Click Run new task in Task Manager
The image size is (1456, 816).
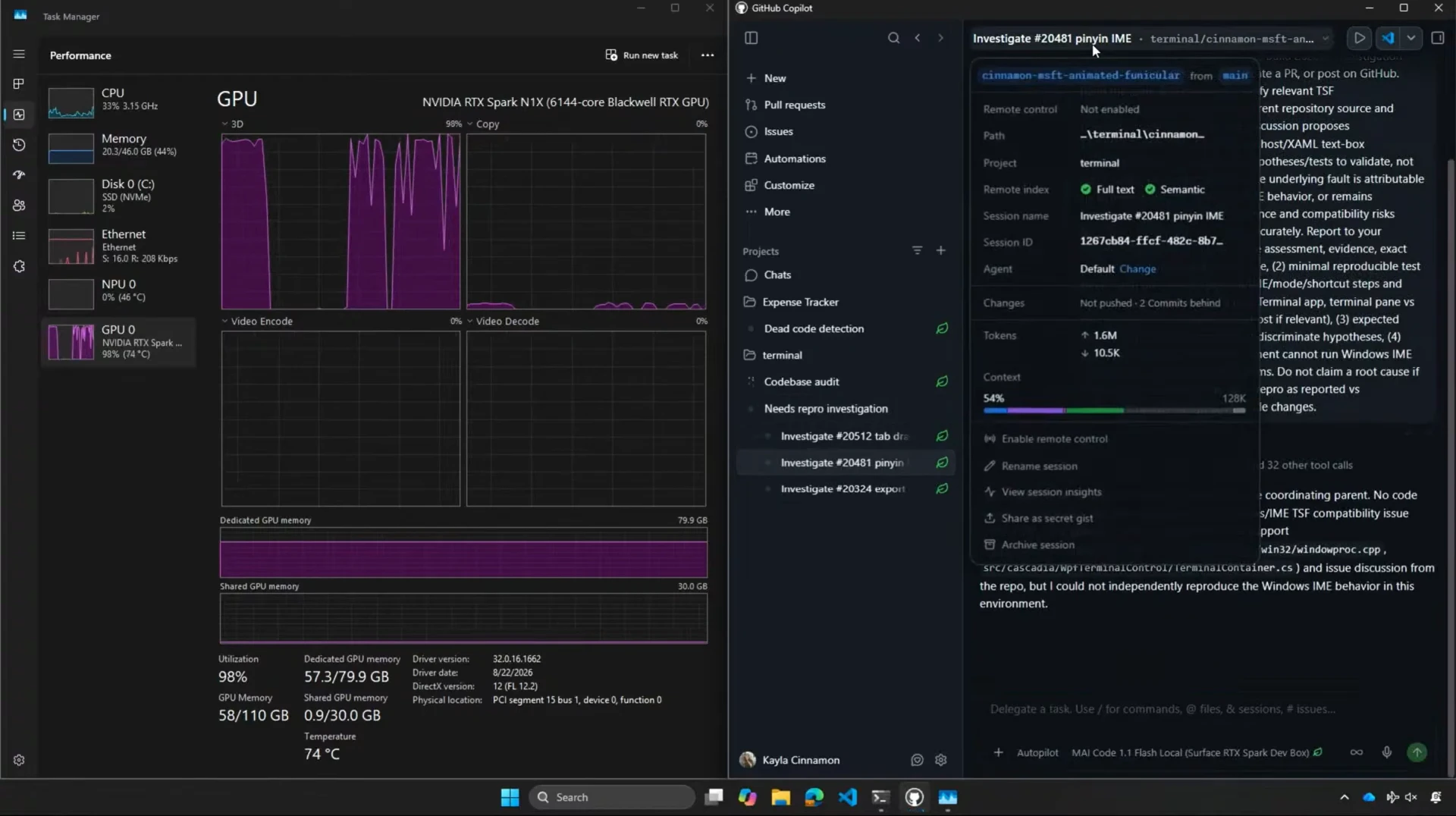(x=642, y=55)
